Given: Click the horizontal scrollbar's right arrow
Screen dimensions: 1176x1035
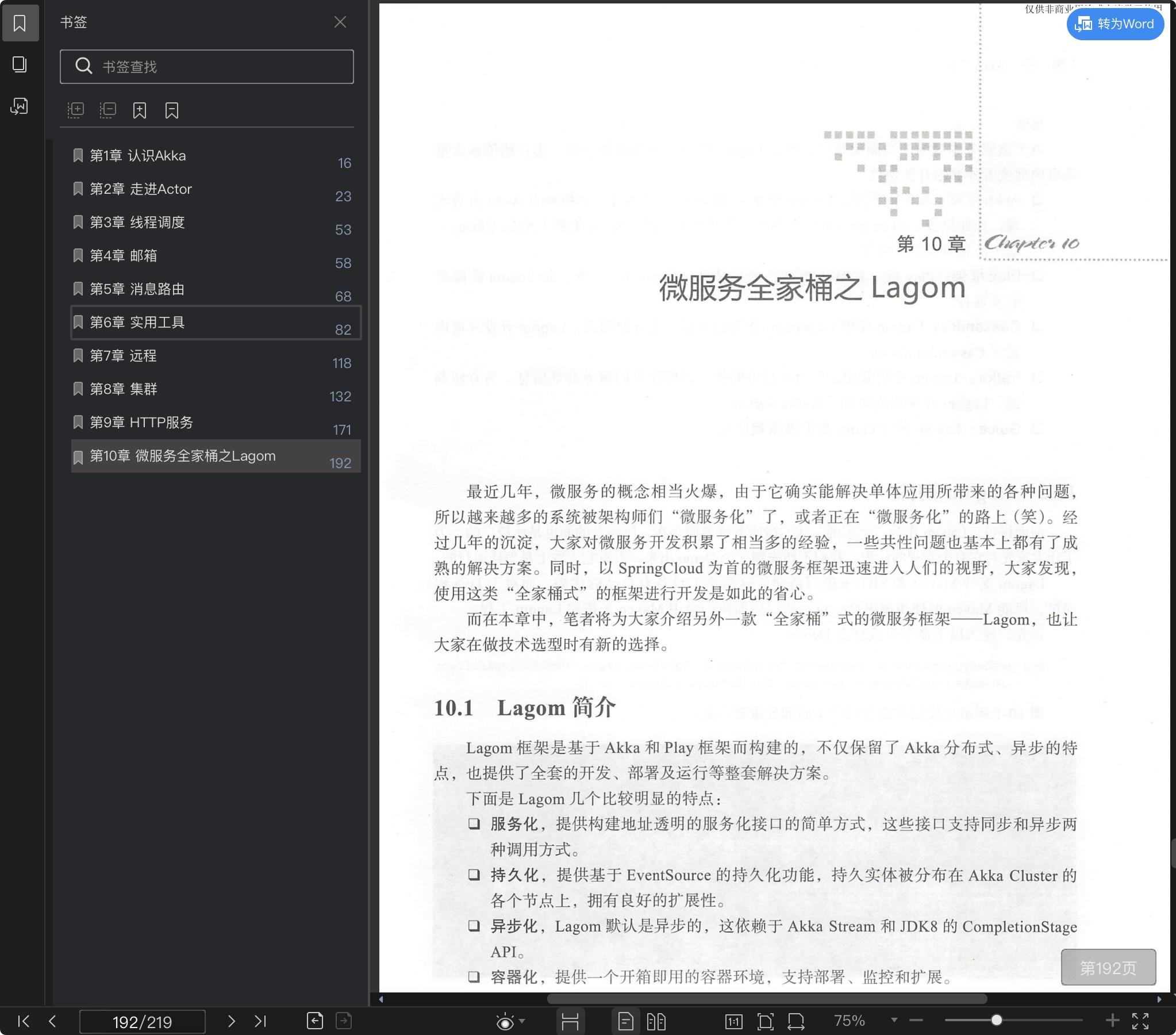Looking at the screenshot, I should pos(1159,999).
